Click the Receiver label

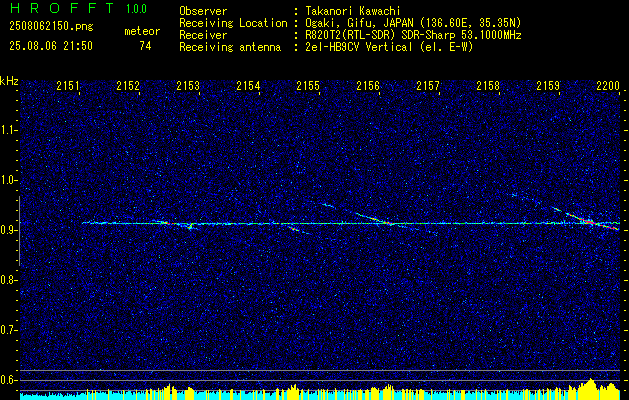click(203, 35)
